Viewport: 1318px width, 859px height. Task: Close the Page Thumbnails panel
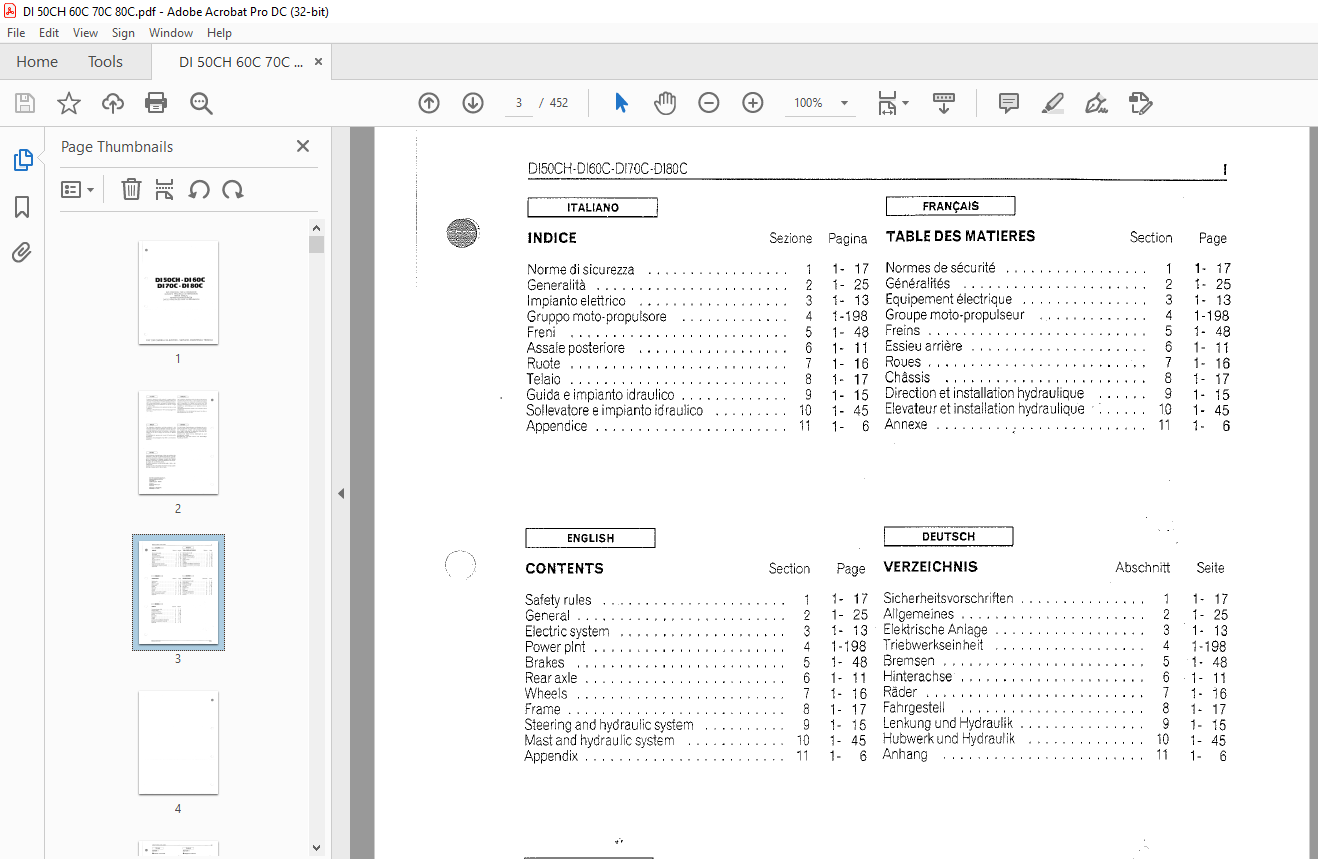tap(303, 147)
